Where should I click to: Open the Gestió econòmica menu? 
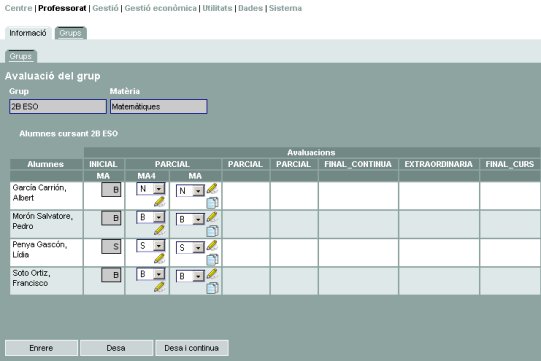tap(160, 8)
